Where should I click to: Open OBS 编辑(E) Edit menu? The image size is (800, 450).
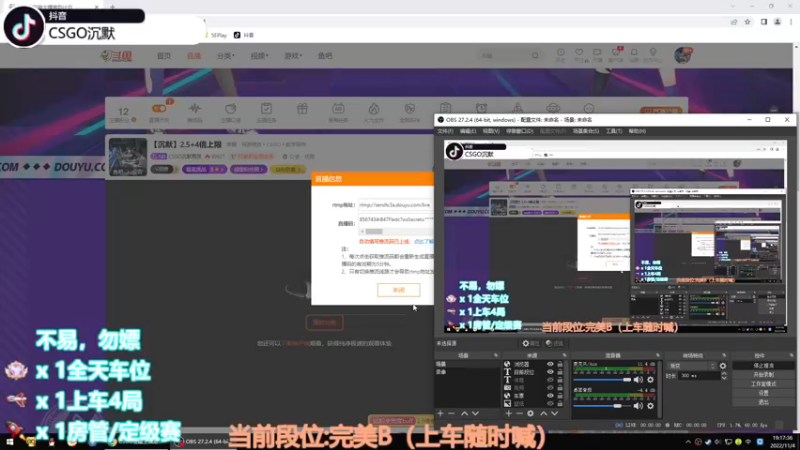click(468, 131)
